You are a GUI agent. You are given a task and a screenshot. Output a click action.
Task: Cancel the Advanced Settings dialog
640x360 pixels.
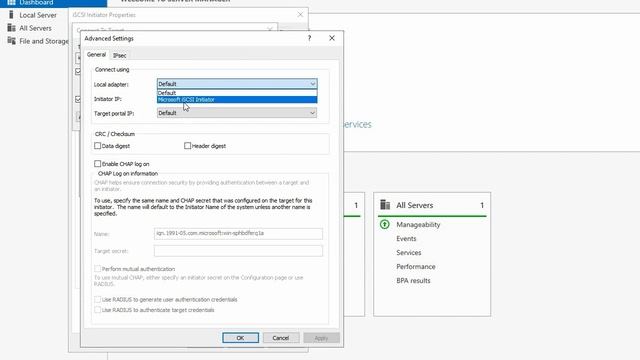tap(281, 338)
